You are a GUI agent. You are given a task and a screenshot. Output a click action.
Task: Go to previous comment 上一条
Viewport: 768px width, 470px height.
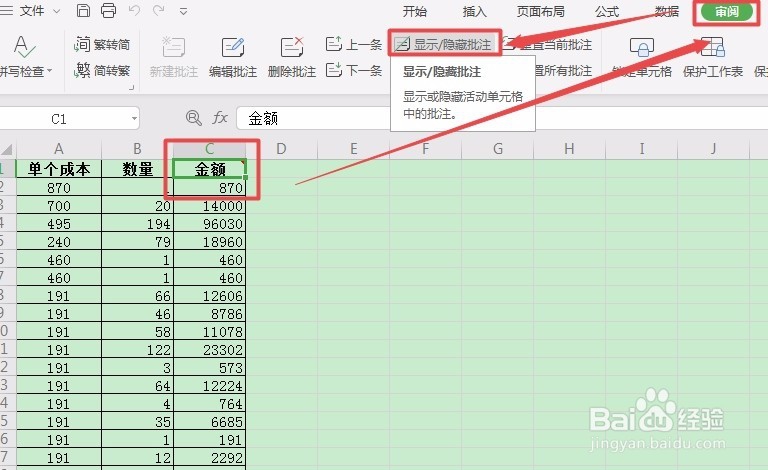354,45
